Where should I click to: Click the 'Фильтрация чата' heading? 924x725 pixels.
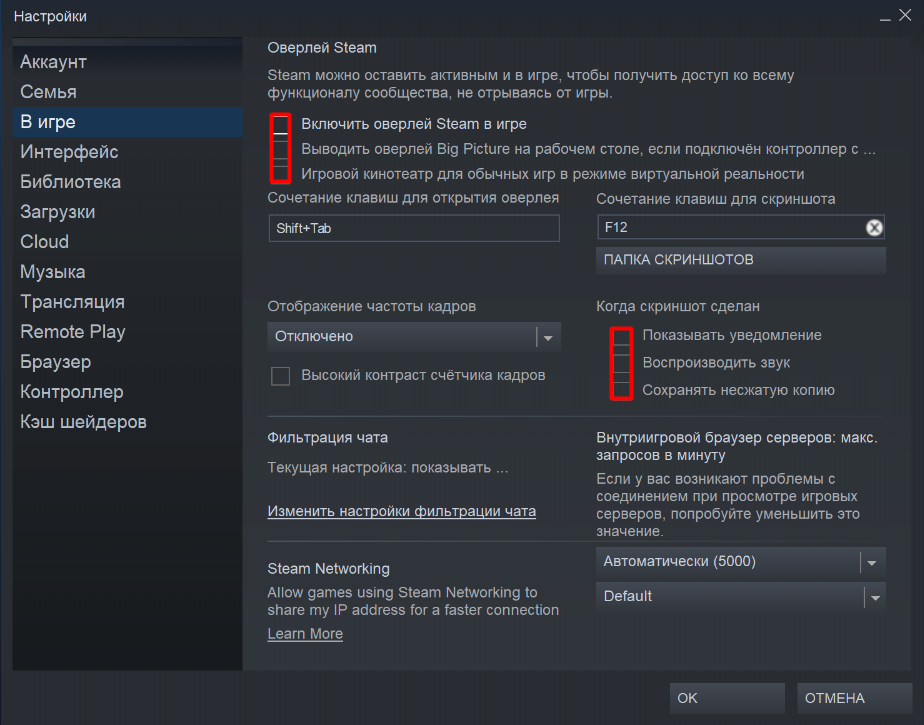[x=327, y=438]
